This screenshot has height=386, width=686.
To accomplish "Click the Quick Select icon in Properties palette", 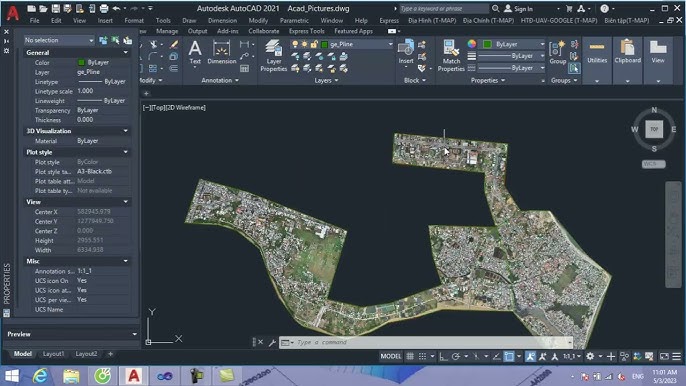I will (x=127, y=40).
